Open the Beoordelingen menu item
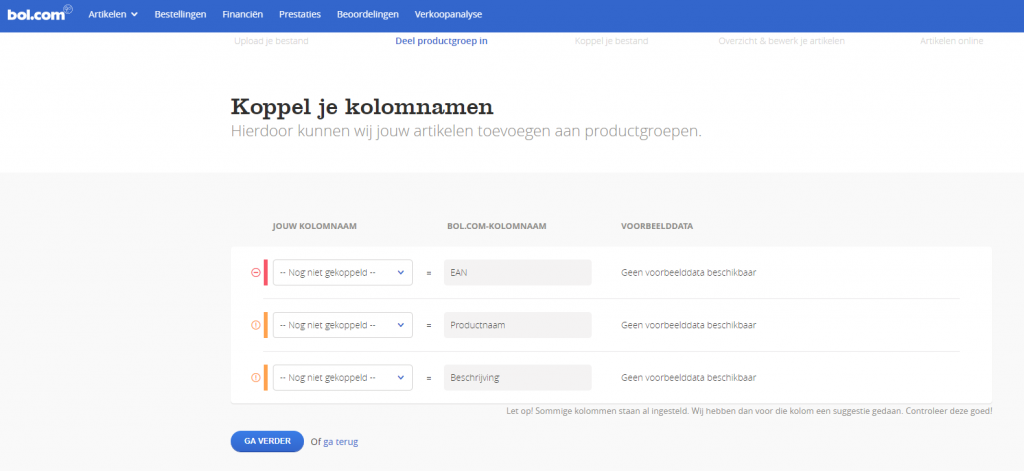Image resolution: width=1024 pixels, height=471 pixels. pos(368,14)
